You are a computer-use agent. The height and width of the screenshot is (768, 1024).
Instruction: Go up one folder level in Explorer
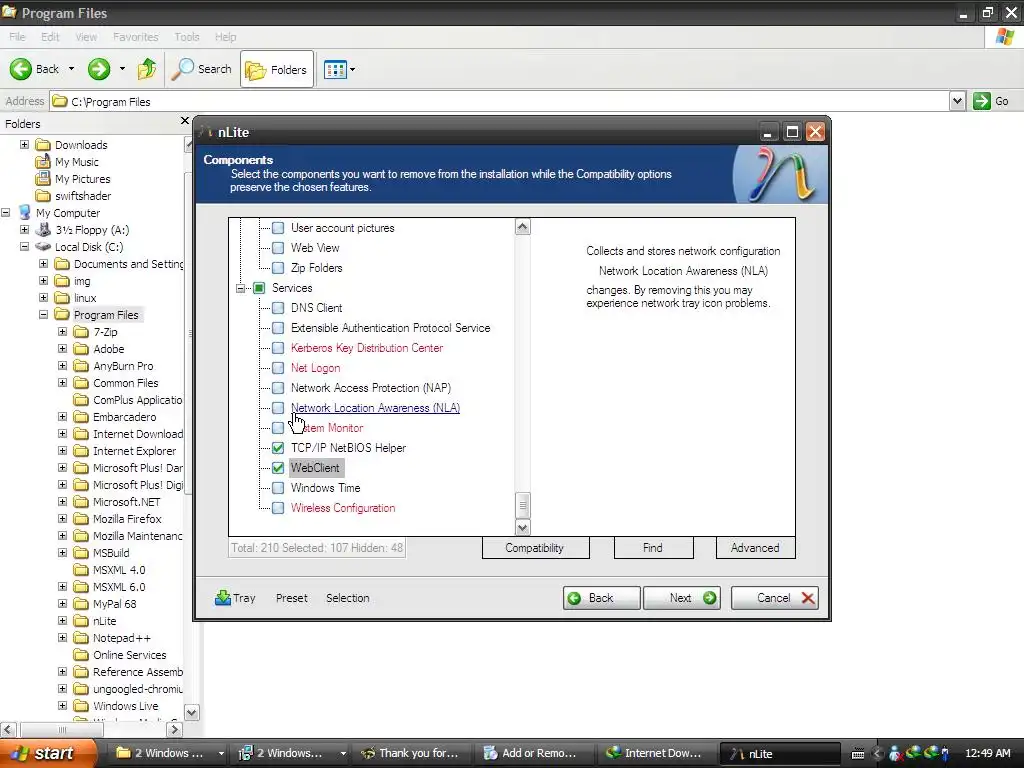(147, 69)
